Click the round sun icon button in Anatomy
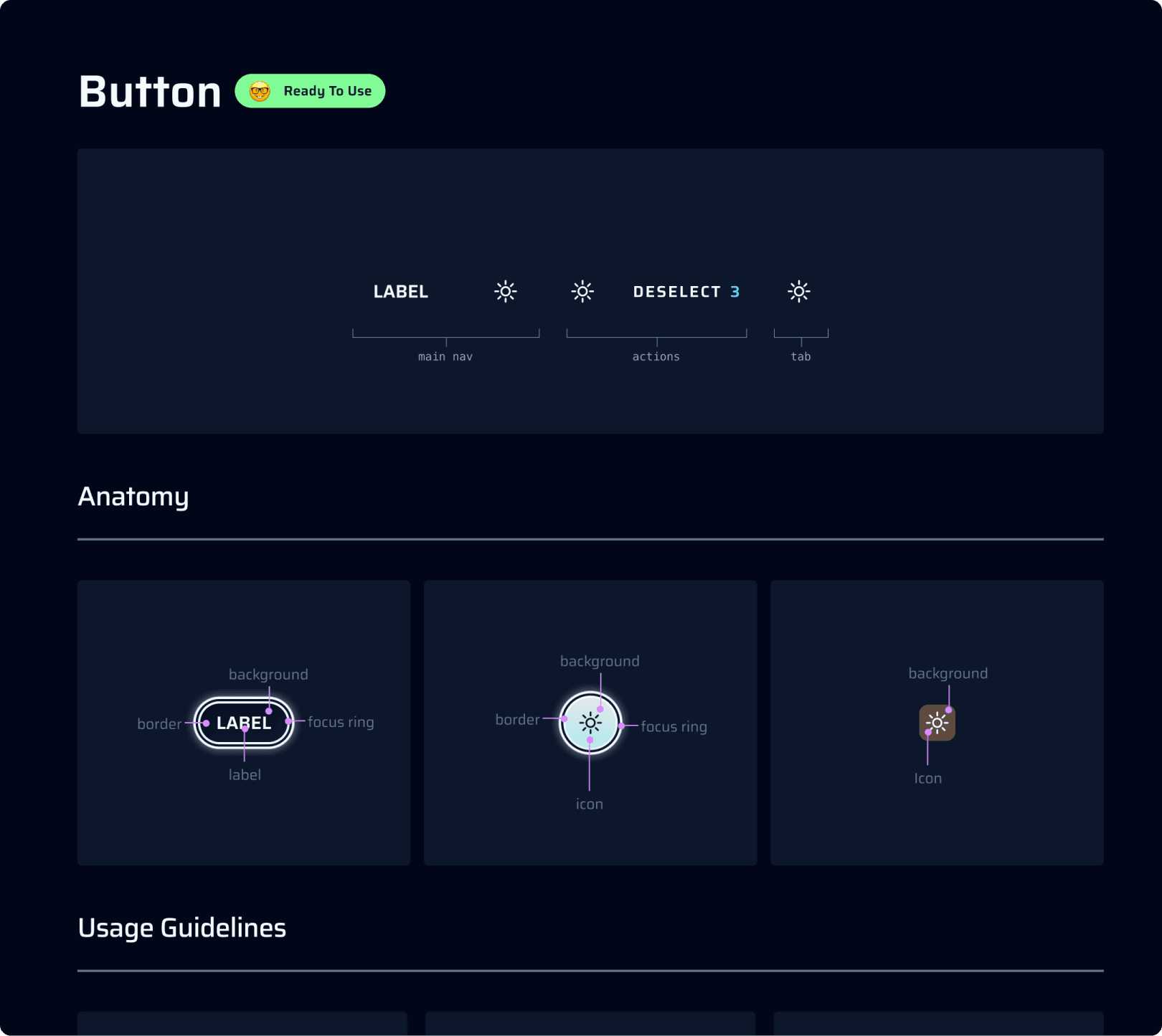Viewport: 1162px width, 1036px height. [590, 723]
